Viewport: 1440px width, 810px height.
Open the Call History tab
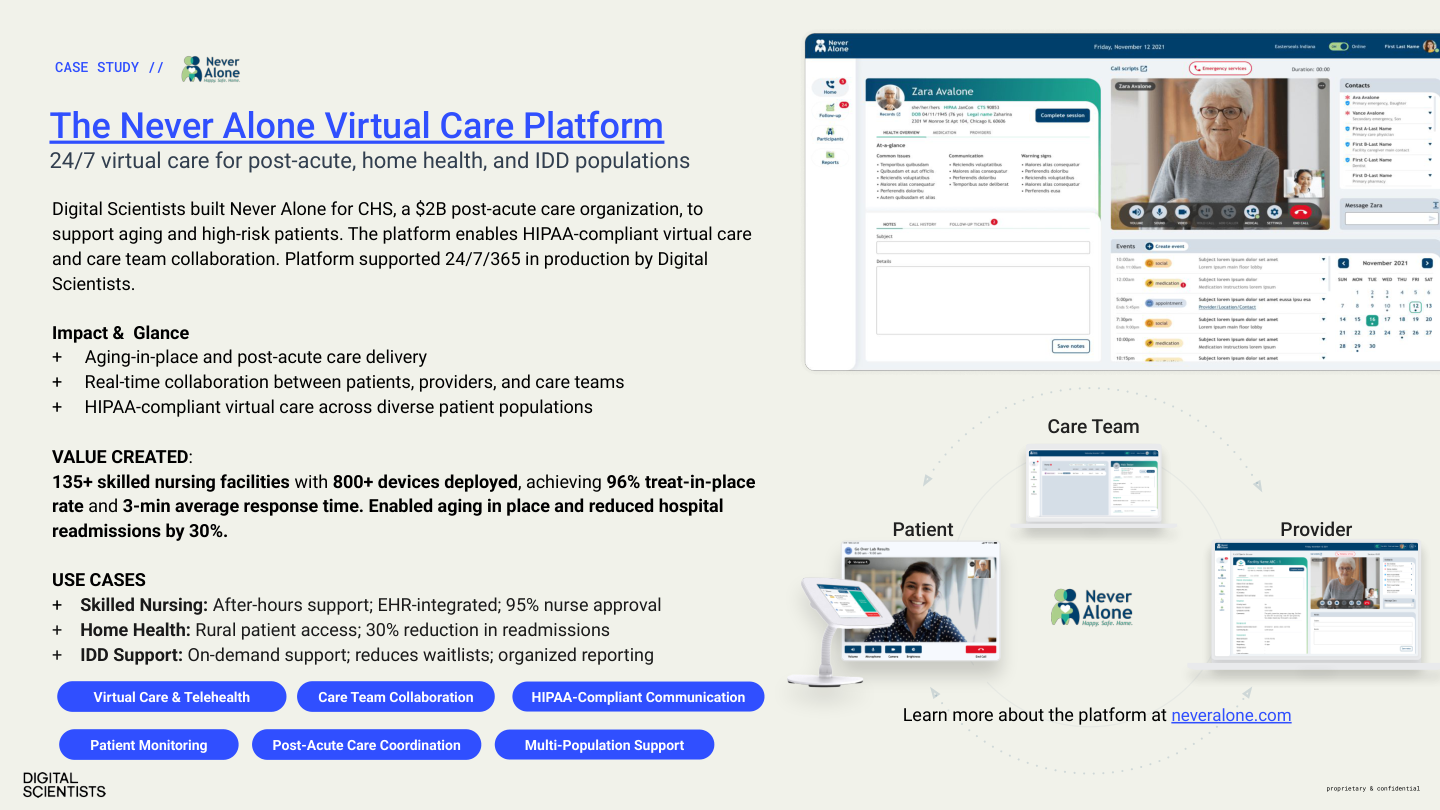pyautogui.click(x=922, y=224)
